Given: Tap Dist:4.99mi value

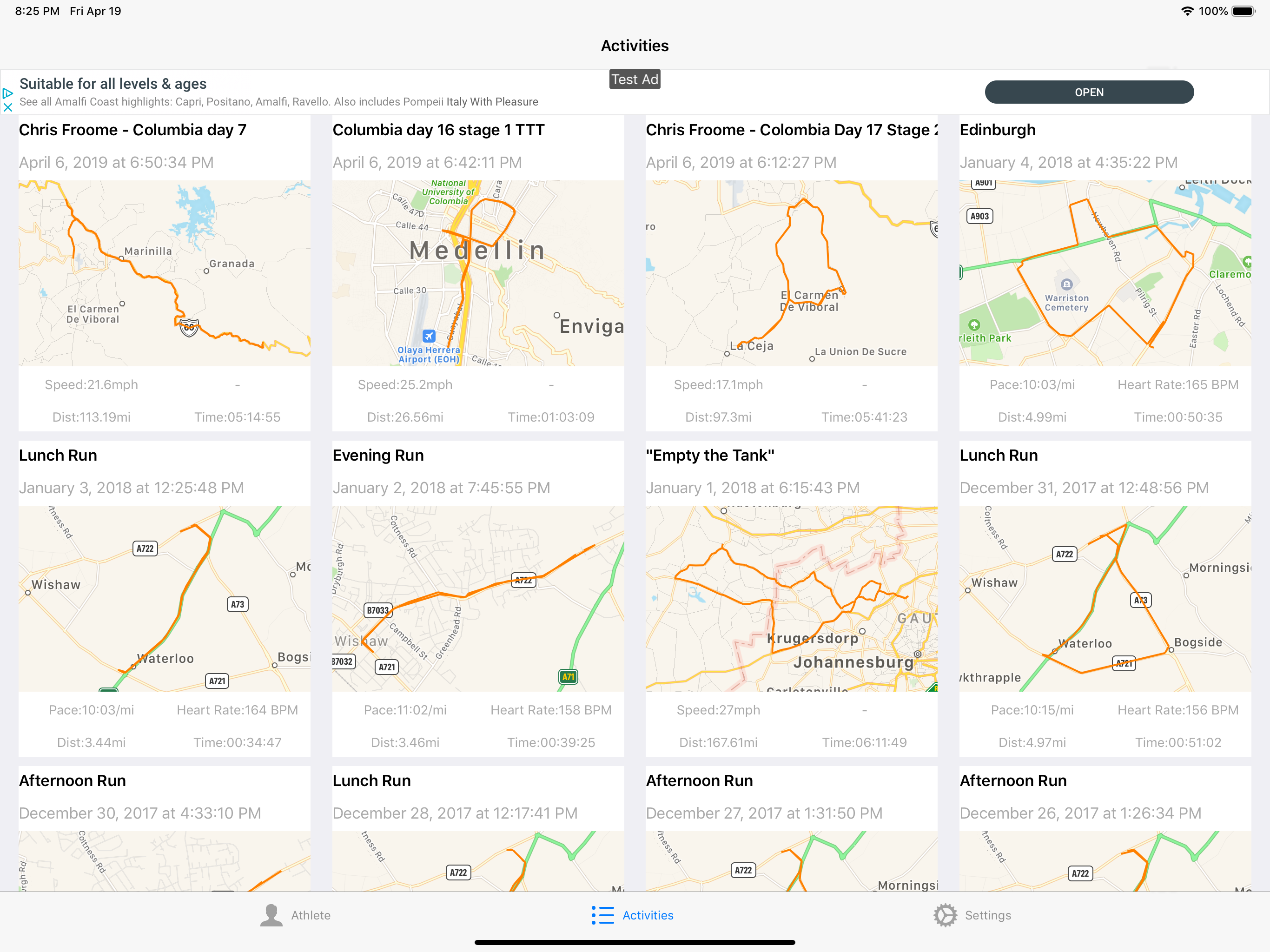Looking at the screenshot, I should [1032, 417].
